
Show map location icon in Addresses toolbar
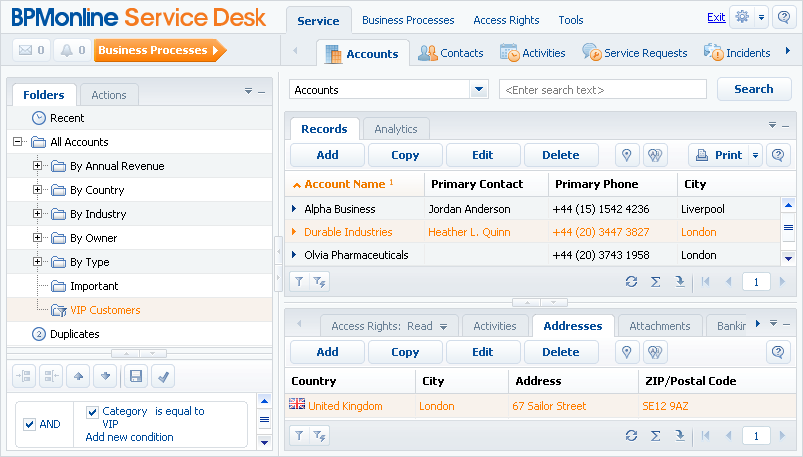627,352
